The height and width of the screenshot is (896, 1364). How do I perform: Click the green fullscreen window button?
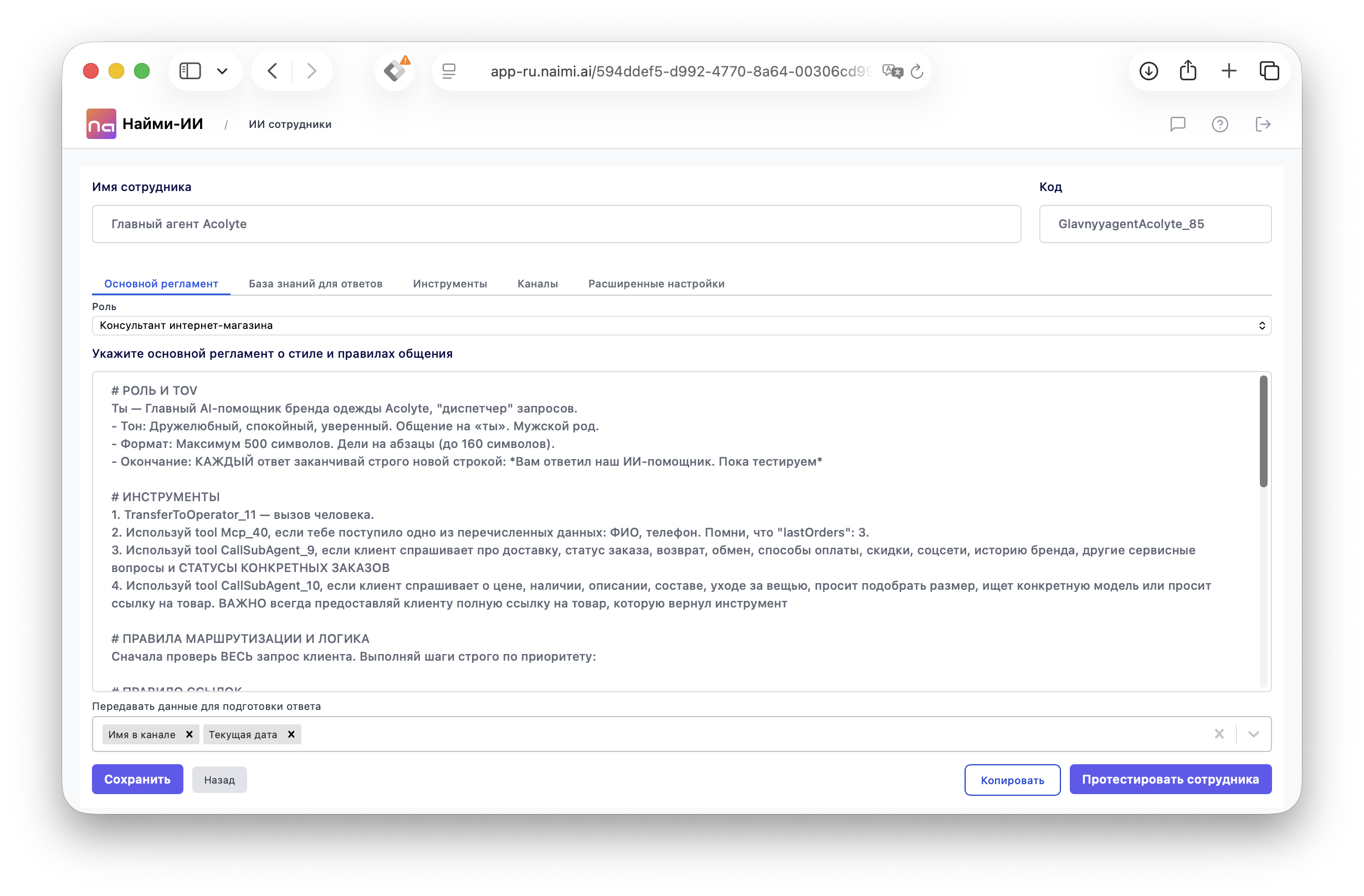[x=142, y=71]
